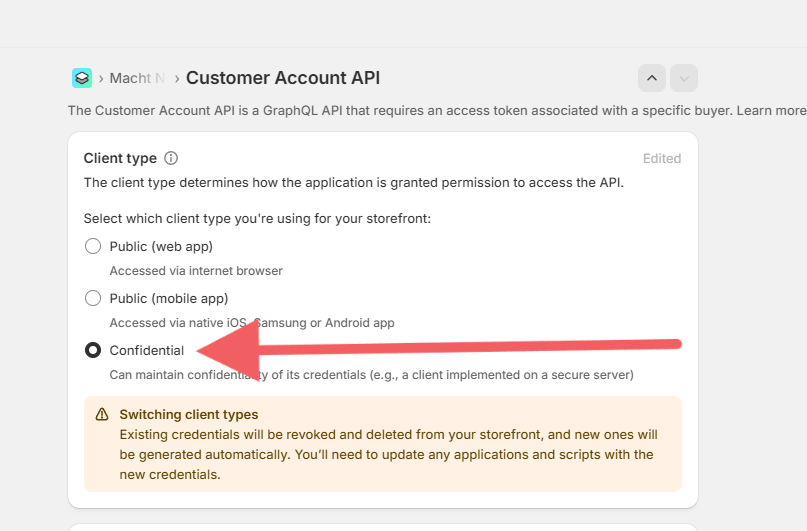Click the 'Select which client type' prompt text

[x=257, y=218]
